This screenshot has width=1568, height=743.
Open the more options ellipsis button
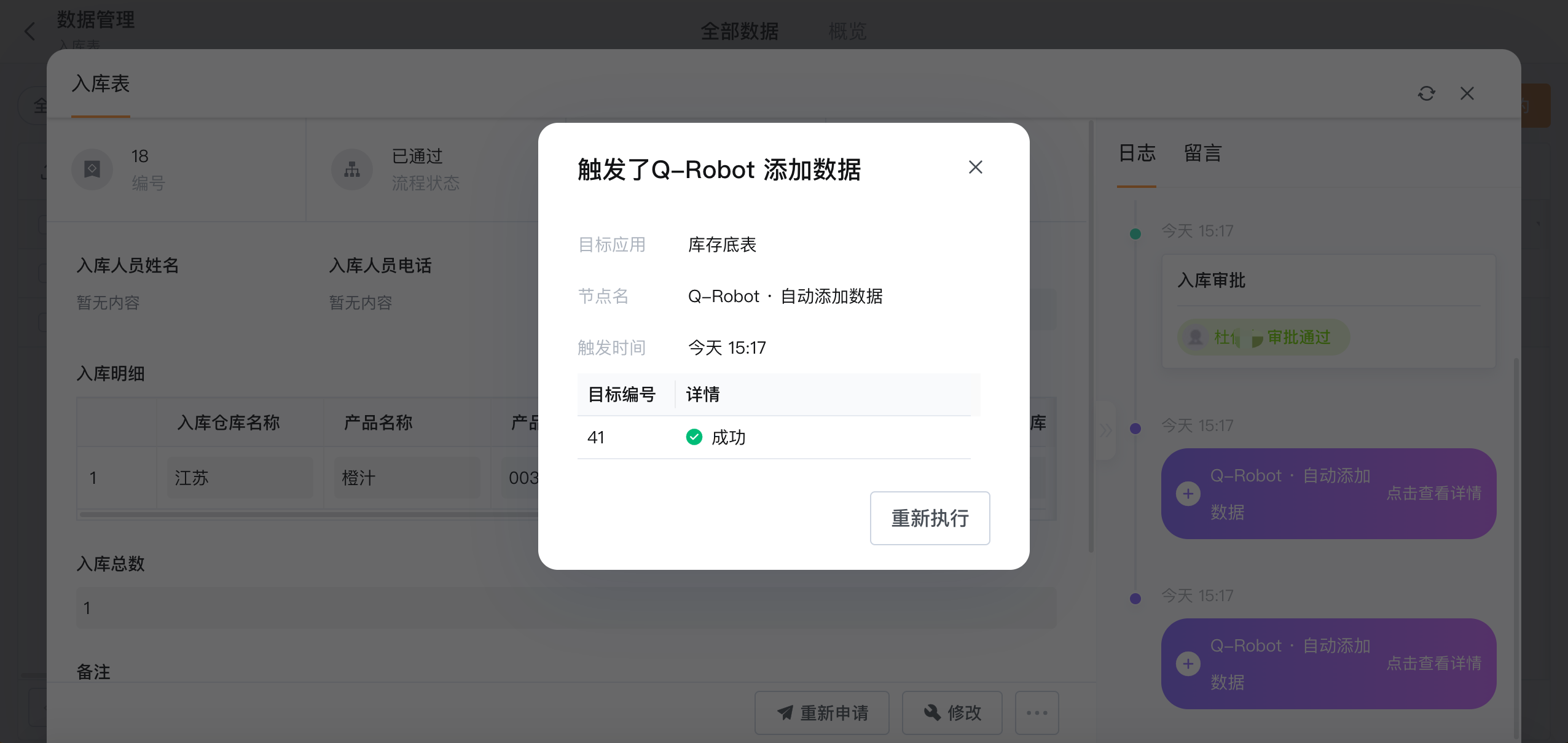point(1037,713)
